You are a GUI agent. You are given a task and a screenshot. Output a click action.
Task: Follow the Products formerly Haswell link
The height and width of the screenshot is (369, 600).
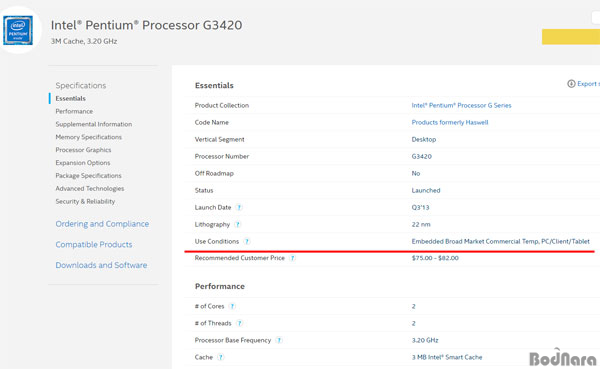[450, 122]
